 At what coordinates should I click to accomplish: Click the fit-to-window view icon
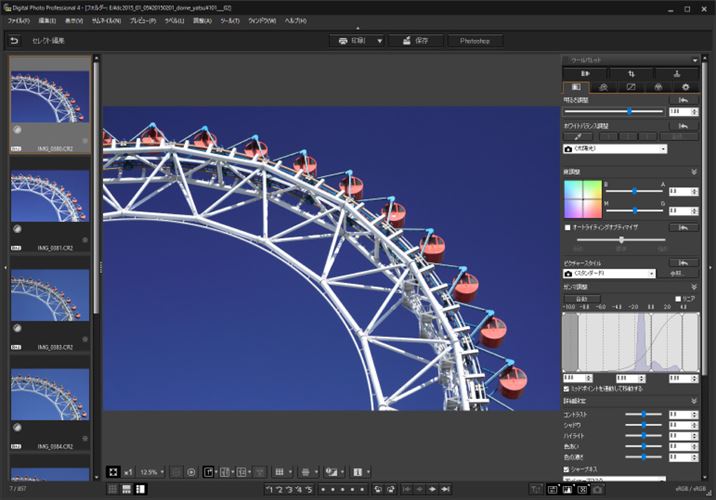point(113,472)
